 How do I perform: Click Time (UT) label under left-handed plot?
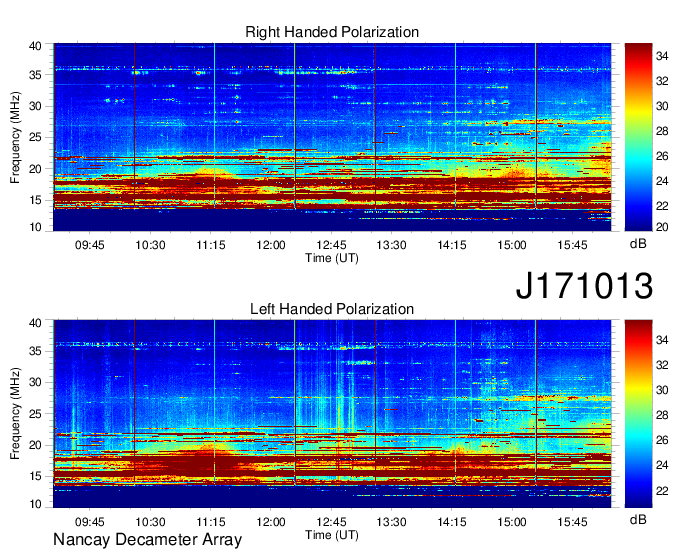(332, 535)
